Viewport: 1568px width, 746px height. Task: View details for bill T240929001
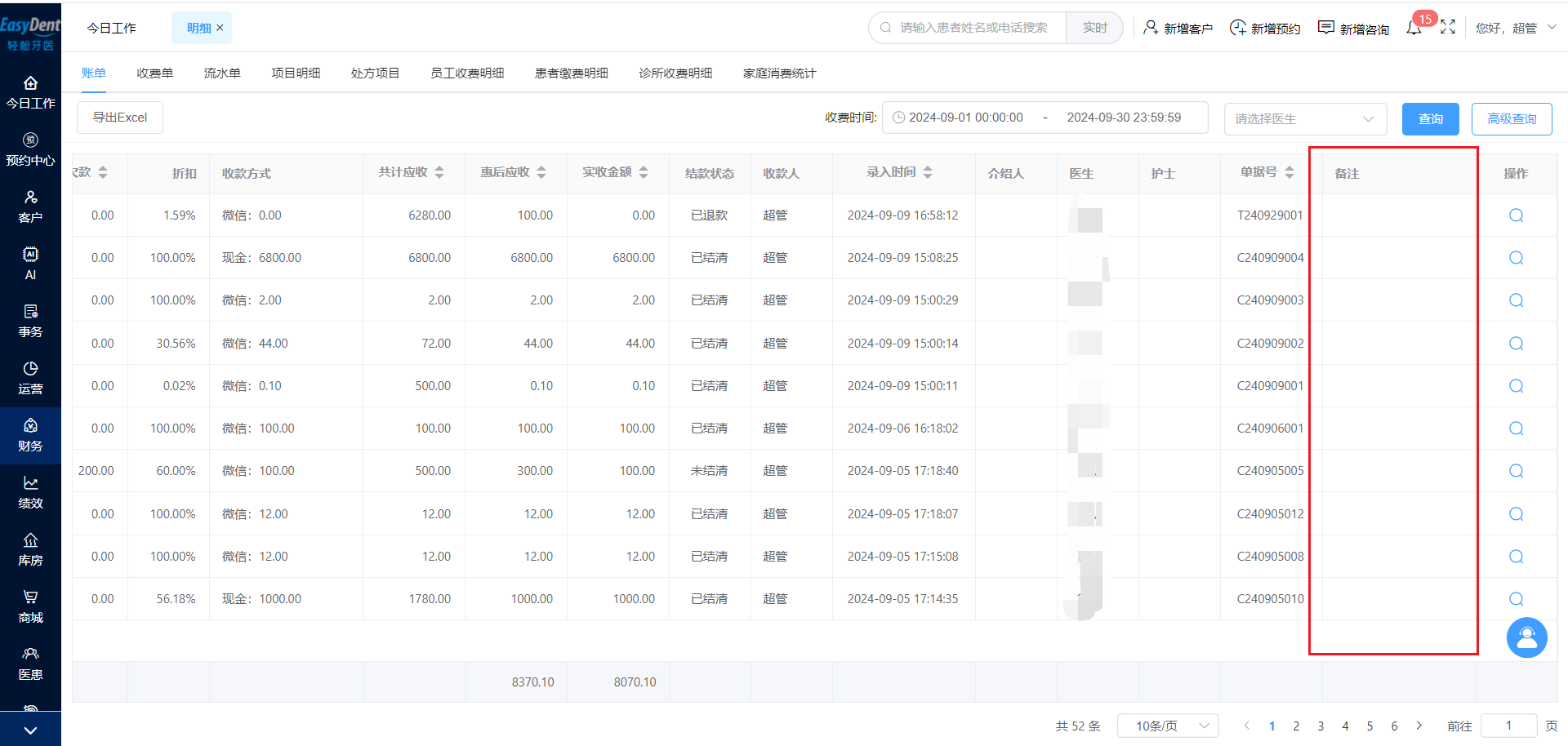point(1516,215)
